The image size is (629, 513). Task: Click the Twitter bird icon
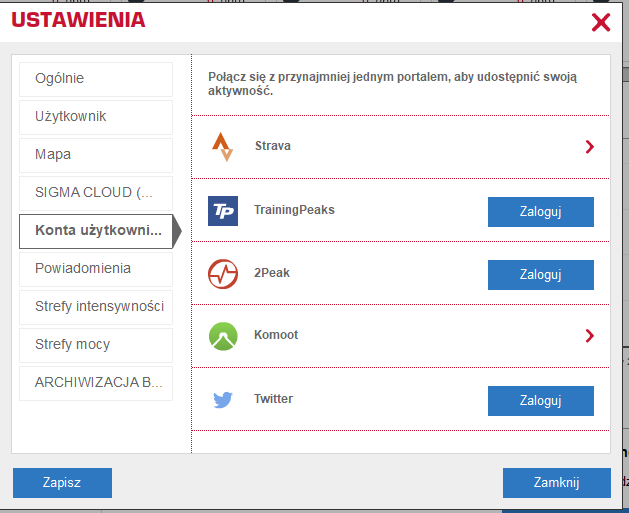click(x=223, y=400)
